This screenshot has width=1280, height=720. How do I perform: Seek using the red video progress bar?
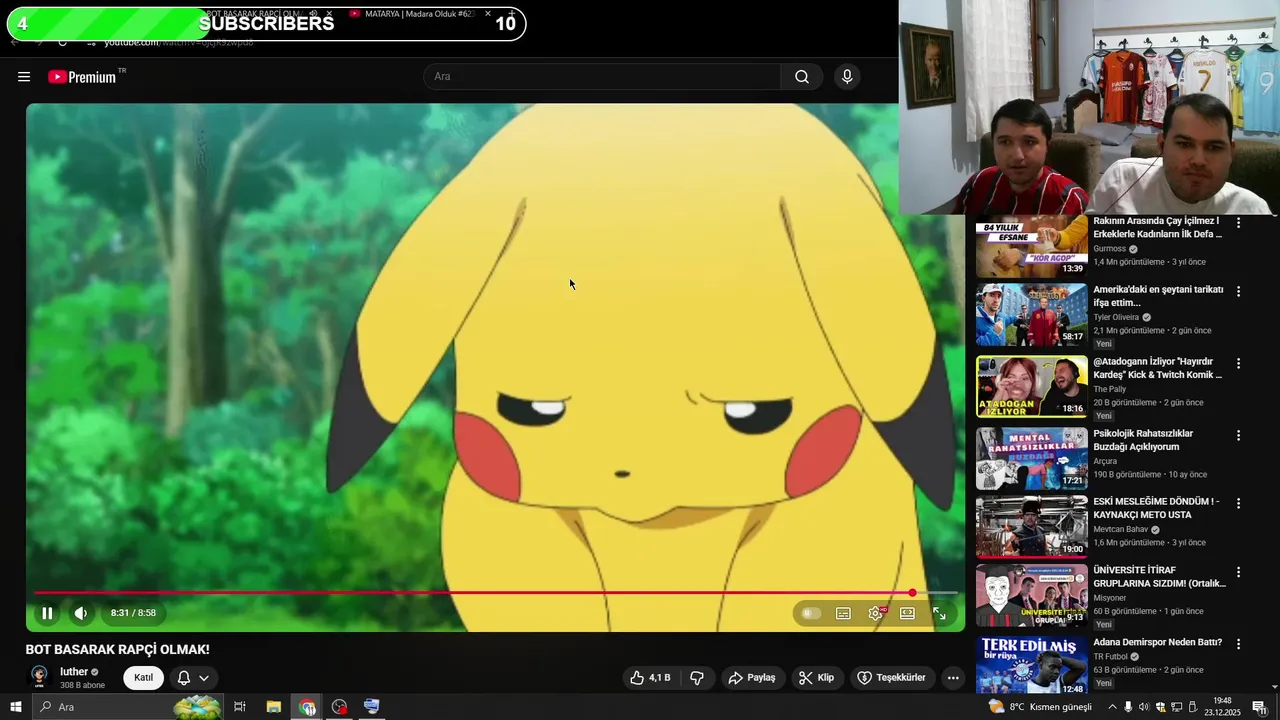point(495,593)
